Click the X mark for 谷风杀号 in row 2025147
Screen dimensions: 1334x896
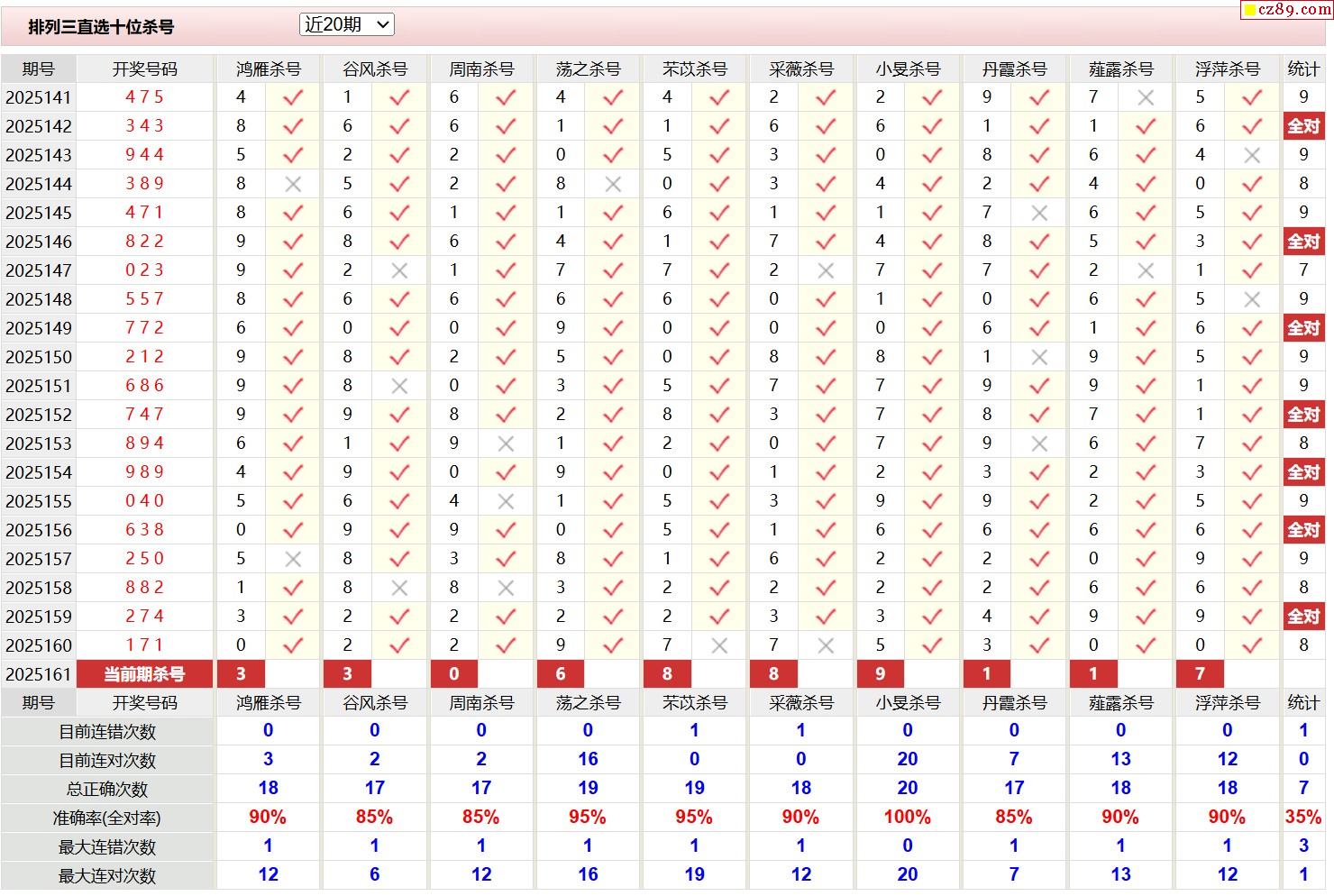pyautogui.click(x=399, y=270)
